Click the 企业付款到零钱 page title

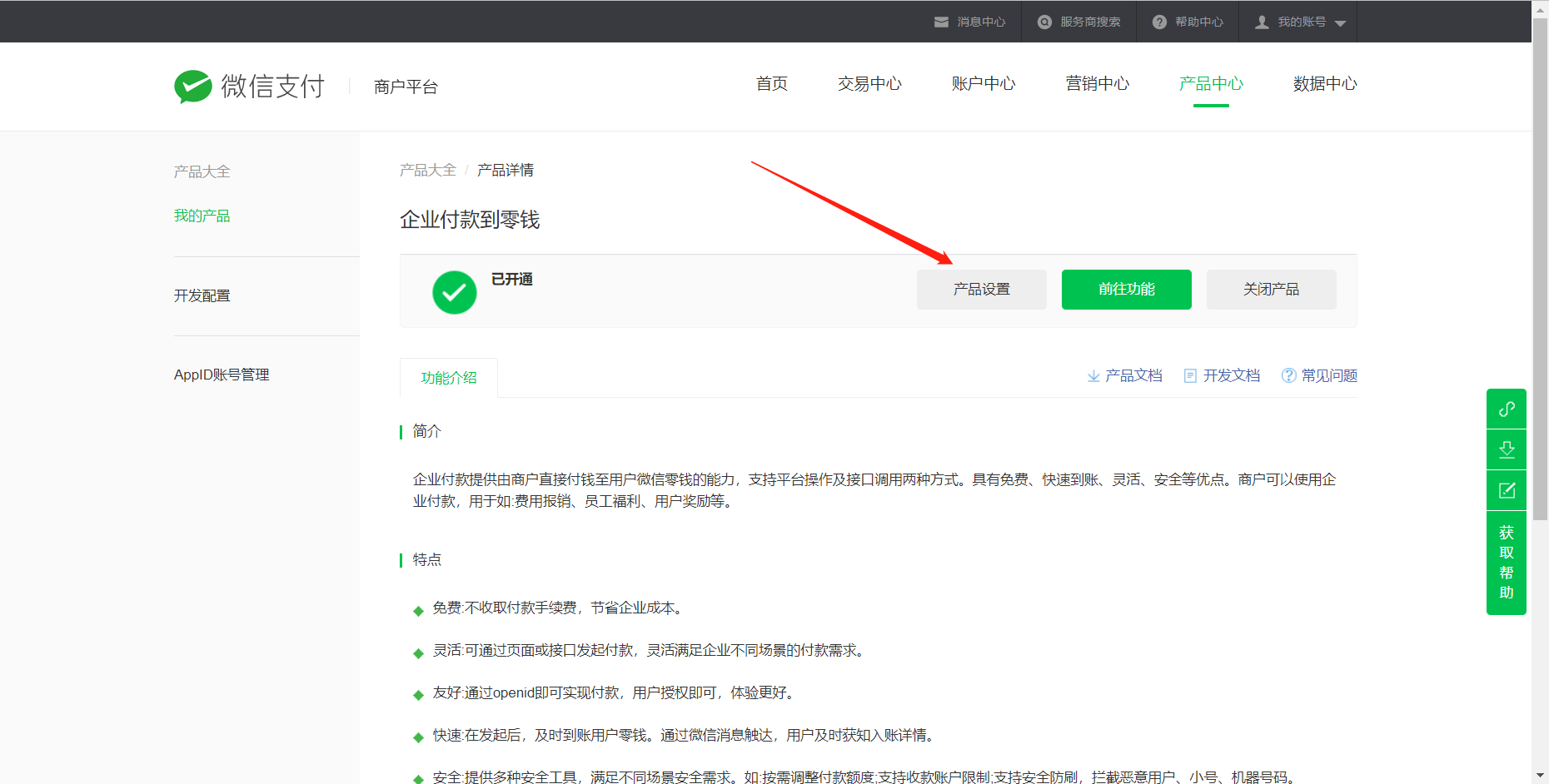pos(470,220)
